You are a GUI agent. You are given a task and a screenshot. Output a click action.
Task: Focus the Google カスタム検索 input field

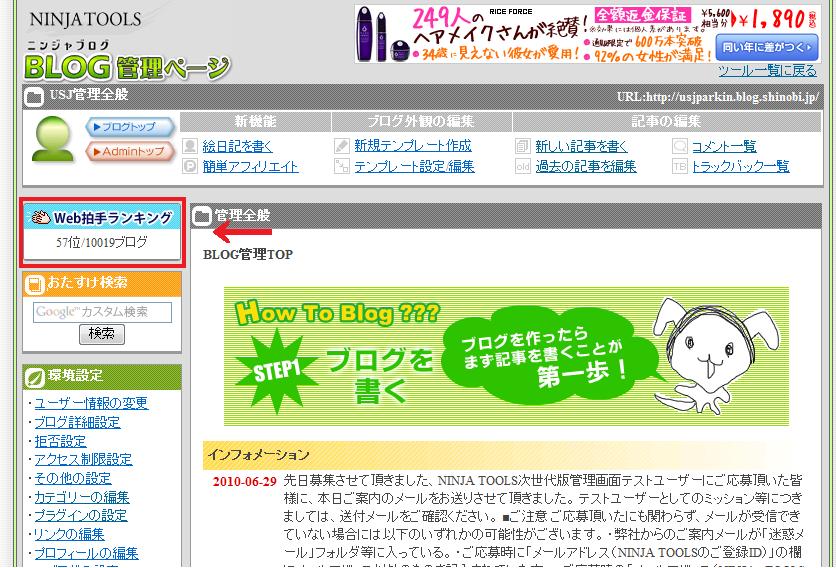pyautogui.click(x=102, y=313)
